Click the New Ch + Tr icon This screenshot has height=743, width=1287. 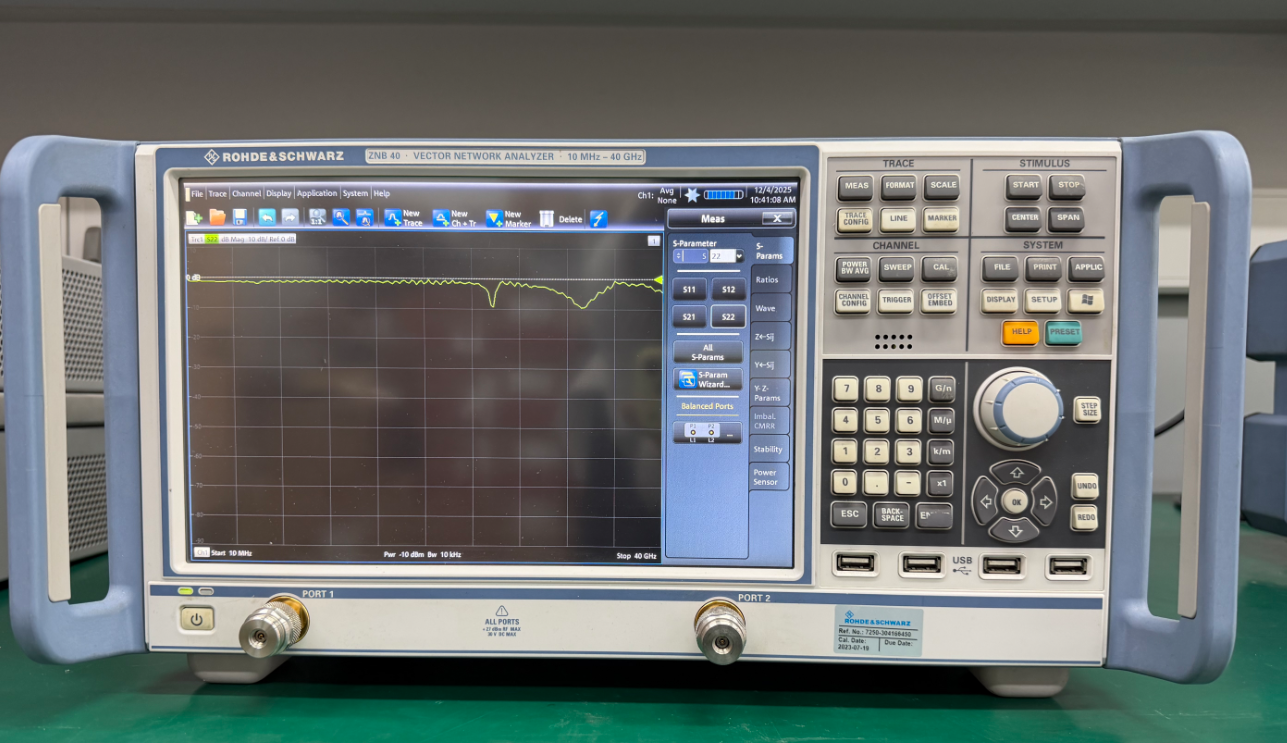[440, 218]
